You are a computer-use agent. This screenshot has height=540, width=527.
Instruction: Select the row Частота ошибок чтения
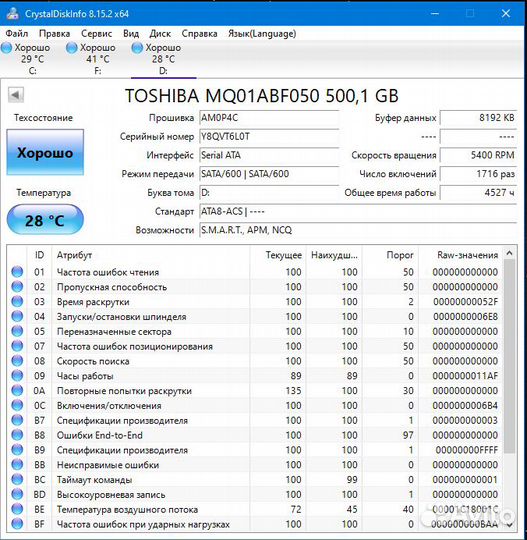(x=255, y=272)
